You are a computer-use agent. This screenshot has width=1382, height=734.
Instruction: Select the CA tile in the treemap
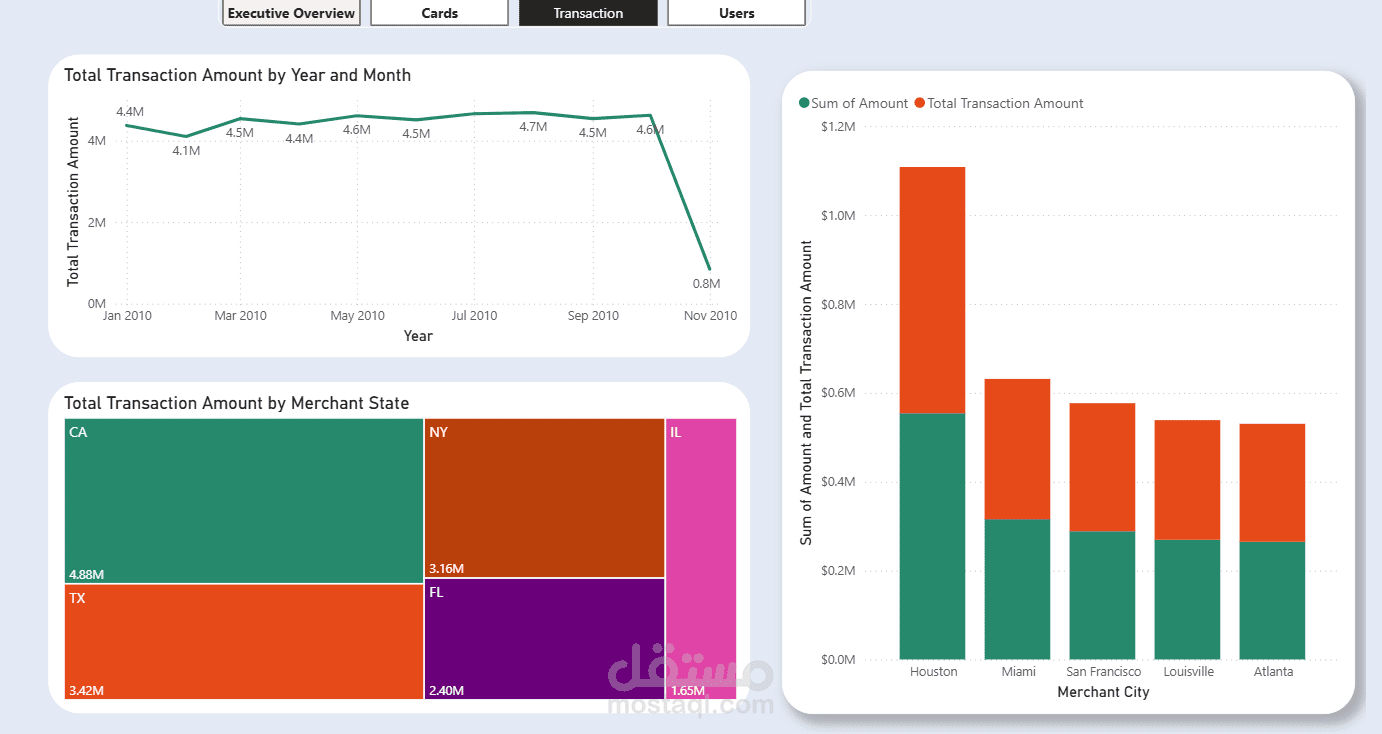pos(244,500)
